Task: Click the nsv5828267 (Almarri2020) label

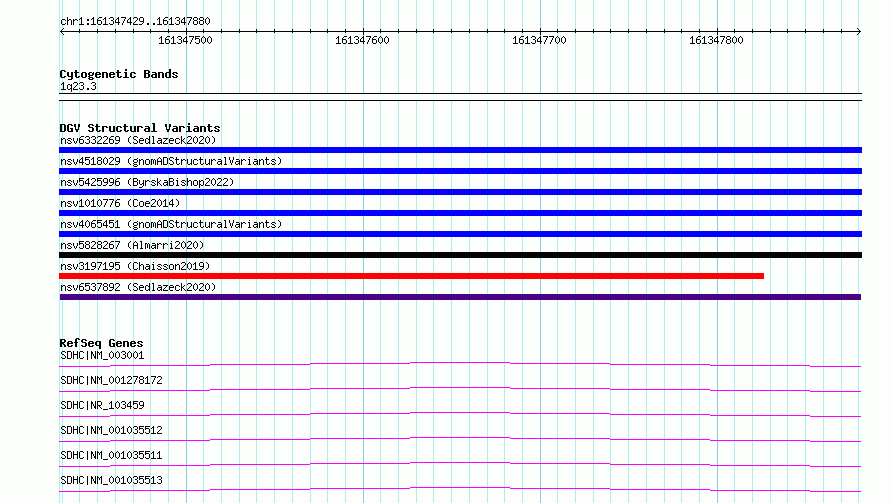Action: click(x=132, y=245)
